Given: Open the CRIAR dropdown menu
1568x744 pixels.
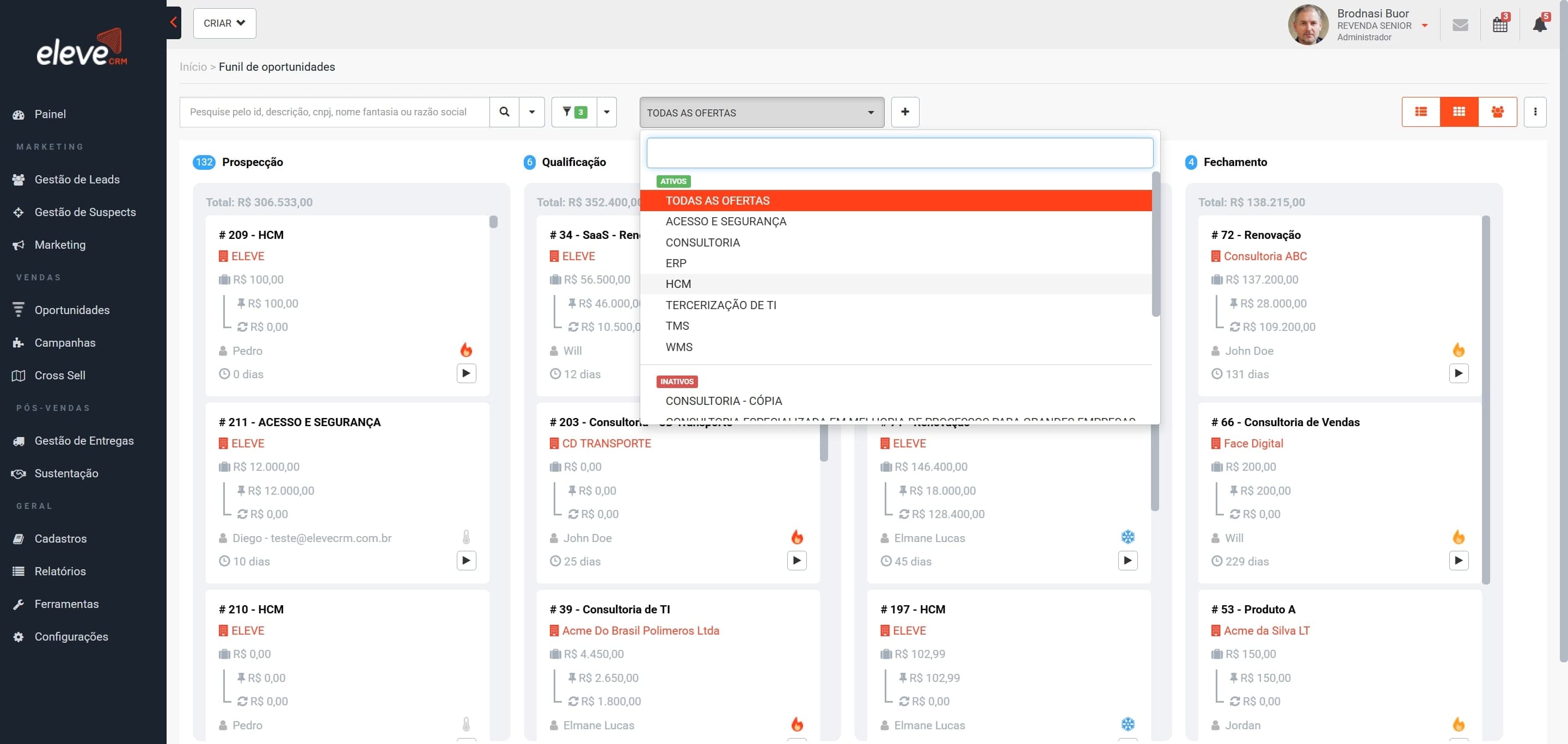Looking at the screenshot, I should point(225,23).
